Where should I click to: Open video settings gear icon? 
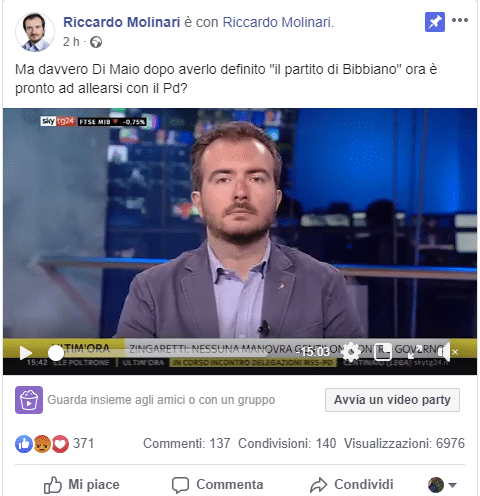pos(350,352)
